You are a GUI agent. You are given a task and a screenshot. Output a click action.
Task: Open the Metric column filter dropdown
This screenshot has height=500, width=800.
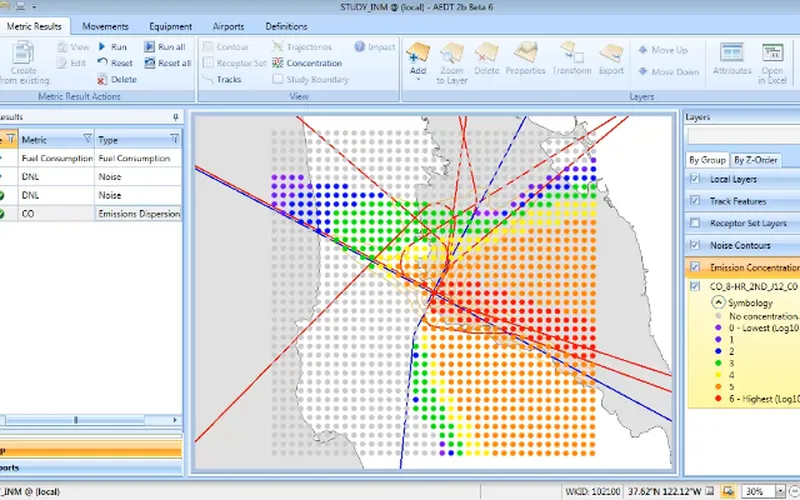click(88, 140)
